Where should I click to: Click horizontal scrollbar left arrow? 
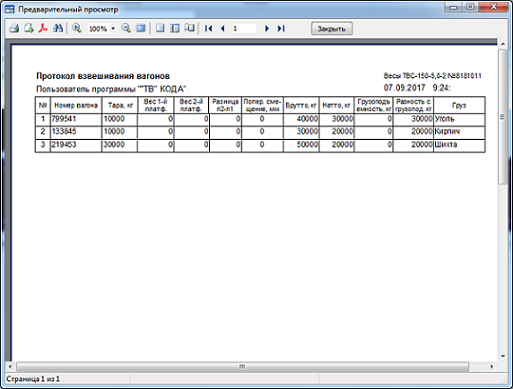coord(10,367)
